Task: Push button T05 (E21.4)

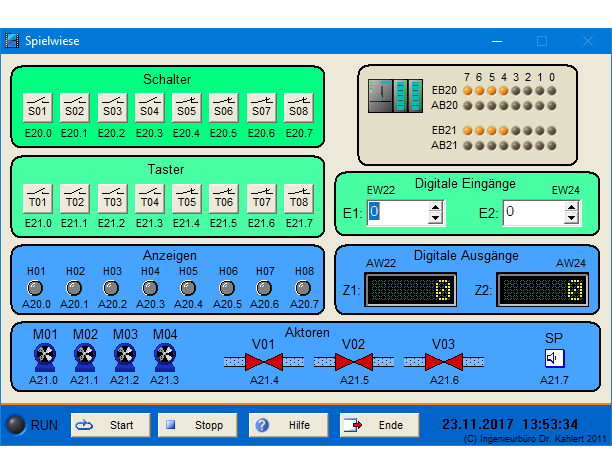Action: coord(187,199)
